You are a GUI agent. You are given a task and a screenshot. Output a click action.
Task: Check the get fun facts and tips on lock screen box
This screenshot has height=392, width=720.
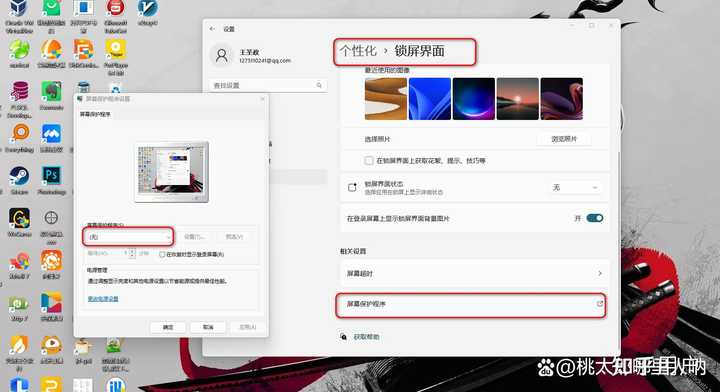click(x=369, y=161)
